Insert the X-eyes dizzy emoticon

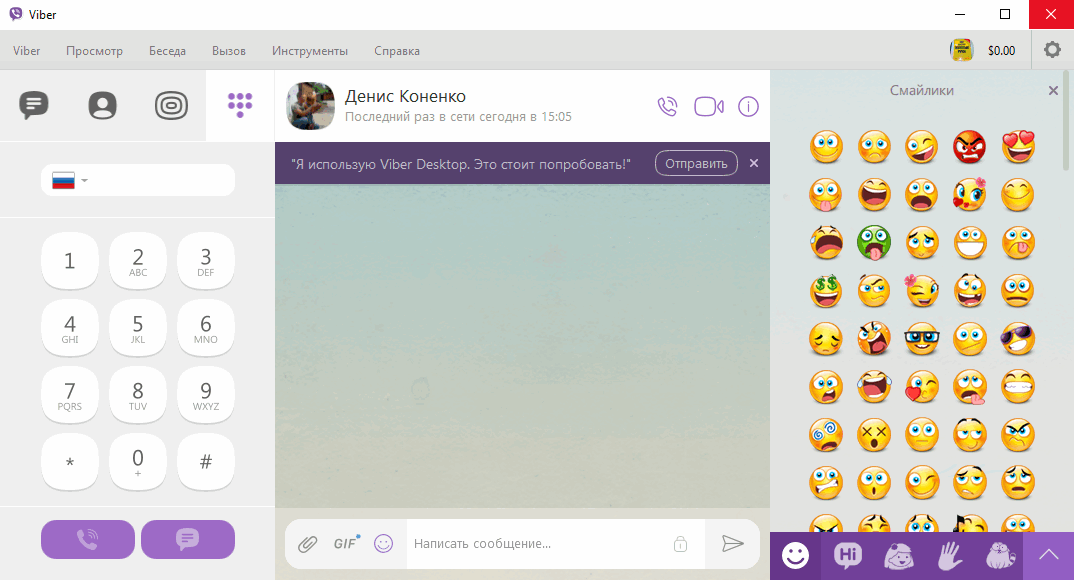[874, 434]
